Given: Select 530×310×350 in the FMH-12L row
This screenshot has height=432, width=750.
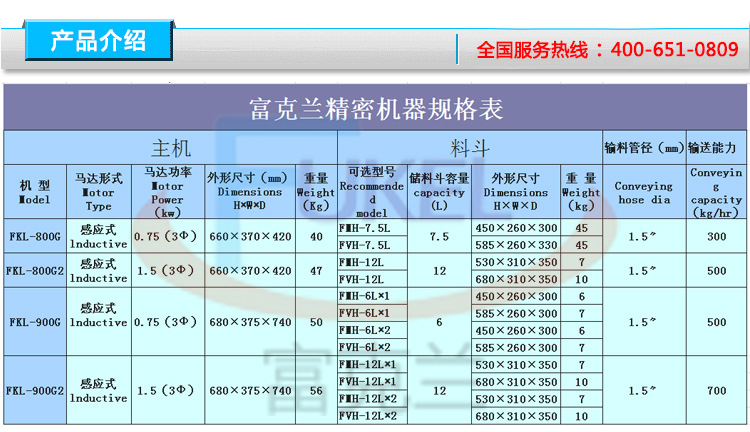Looking at the screenshot, I should [x=516, y=262].
